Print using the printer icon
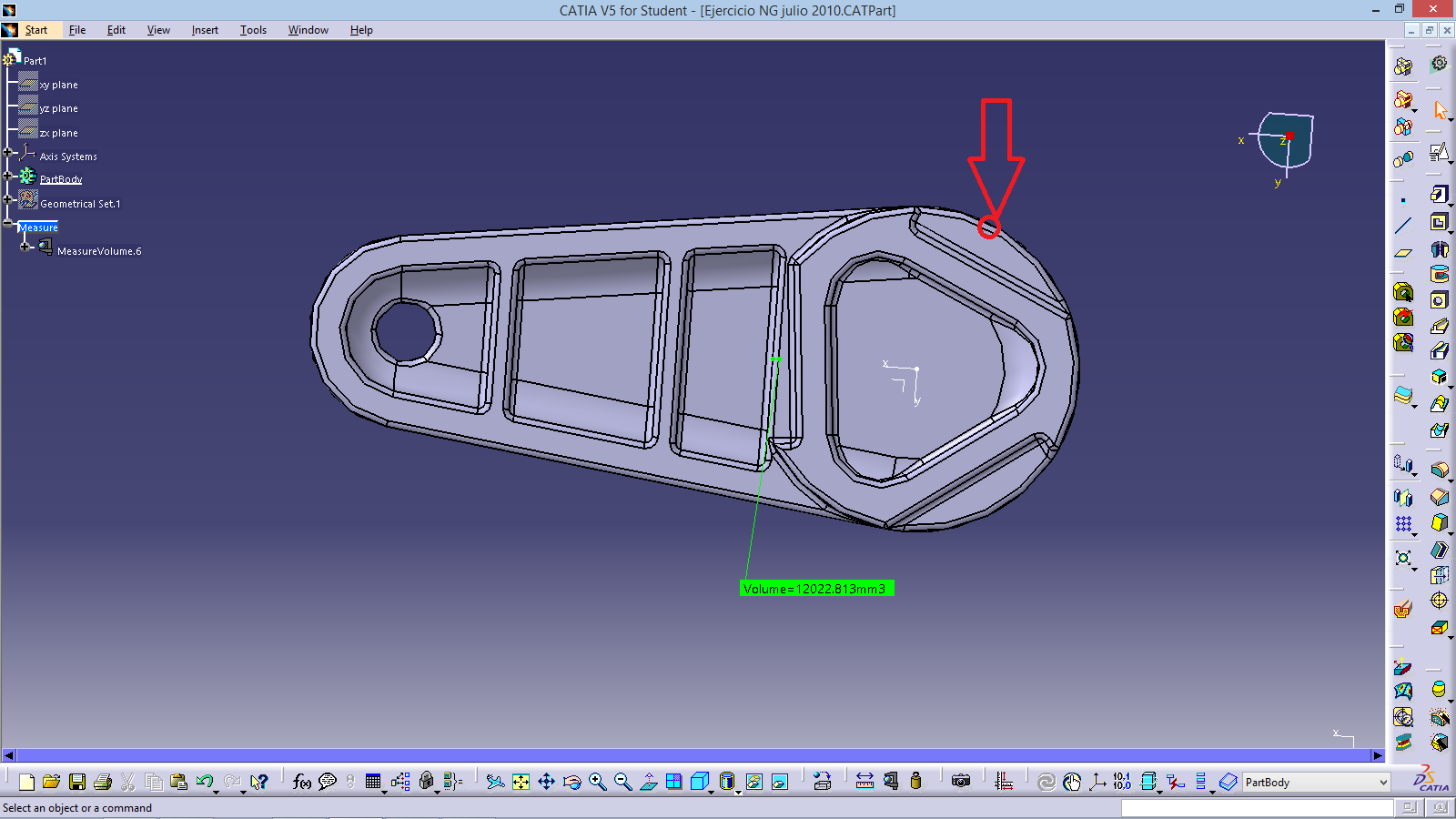This screenshot has height=819, width=1456. (103, 782)
